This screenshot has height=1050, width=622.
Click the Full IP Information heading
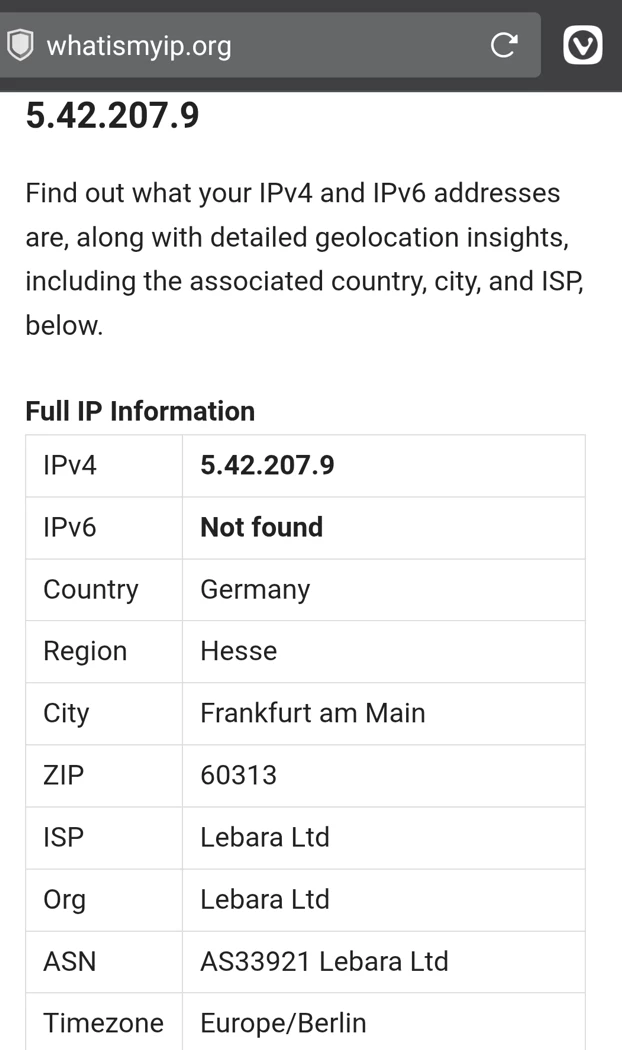140,411
